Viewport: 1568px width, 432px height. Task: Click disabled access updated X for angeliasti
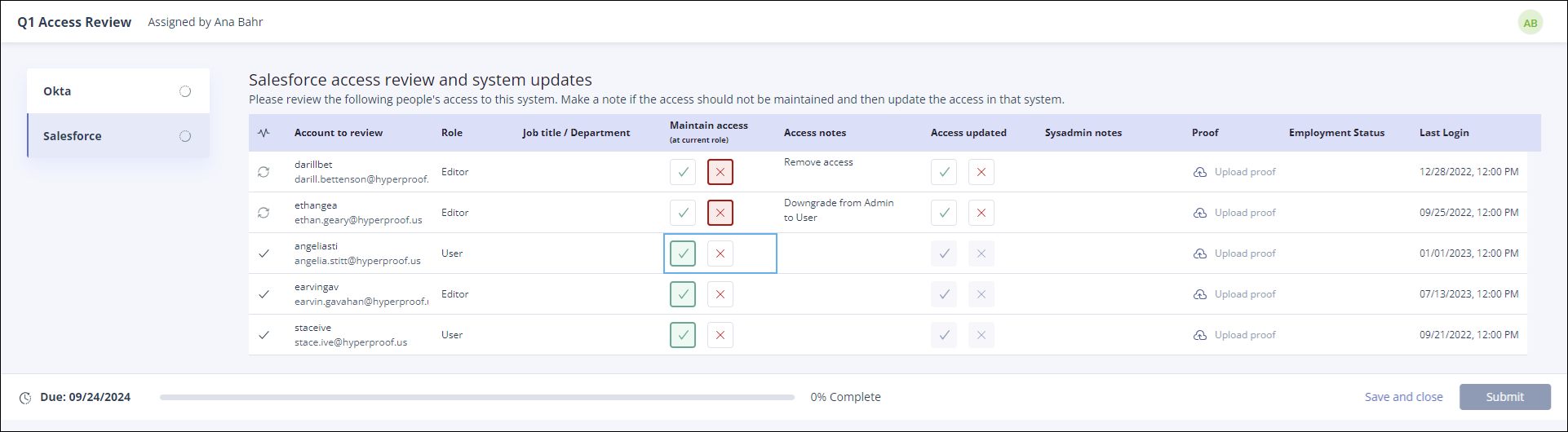pyautogui.click(x=981, y=253)
